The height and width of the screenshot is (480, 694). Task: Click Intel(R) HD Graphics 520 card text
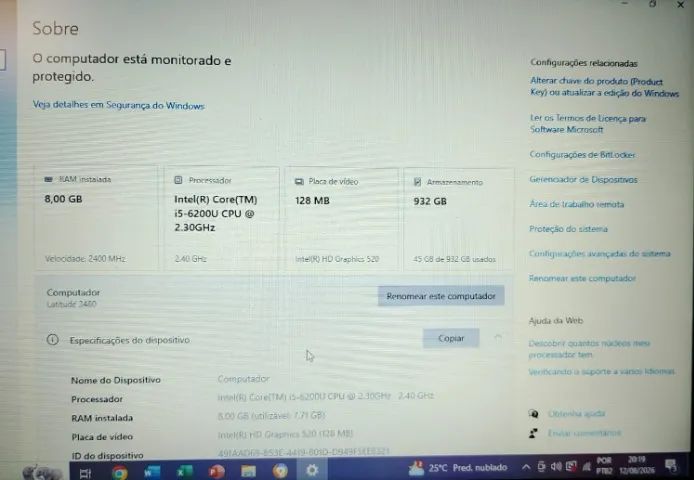(337, 259)
